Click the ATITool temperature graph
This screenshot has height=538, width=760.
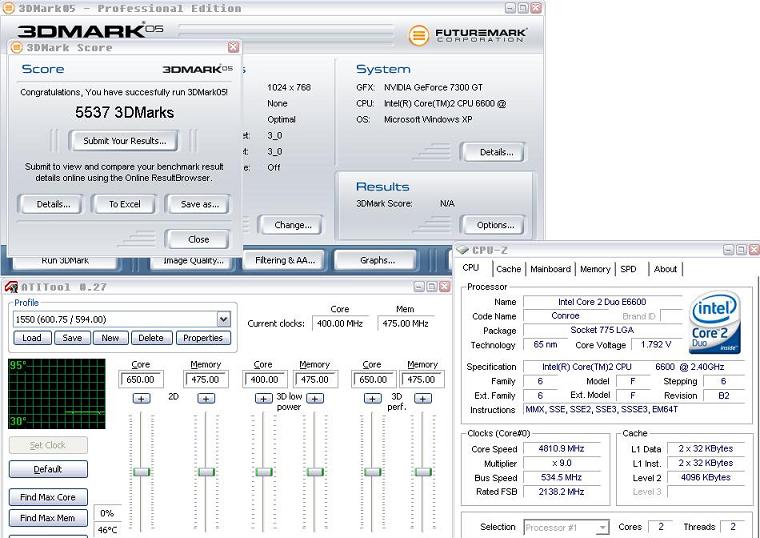pos(57,394)
